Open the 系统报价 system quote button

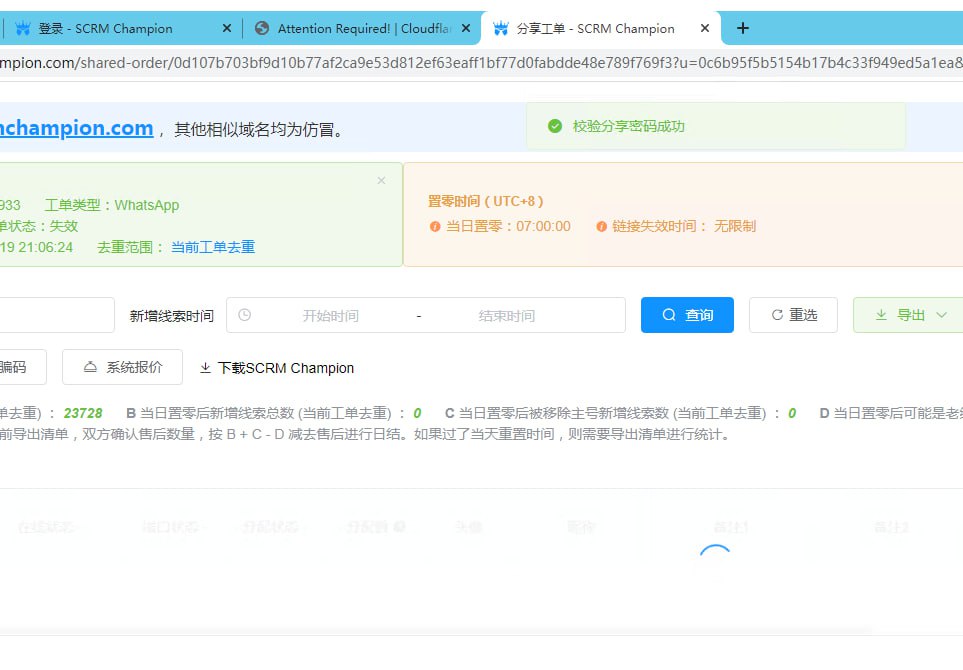point(122,367)
